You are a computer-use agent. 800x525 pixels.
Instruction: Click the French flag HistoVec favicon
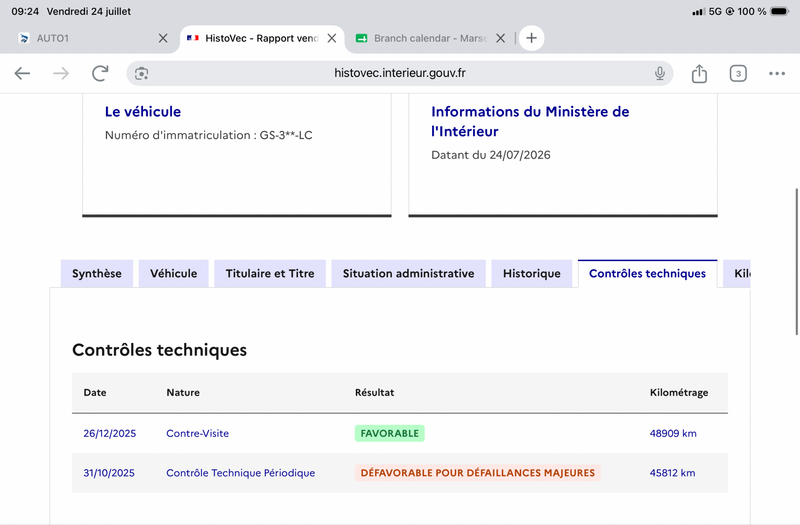click(193, 38)
